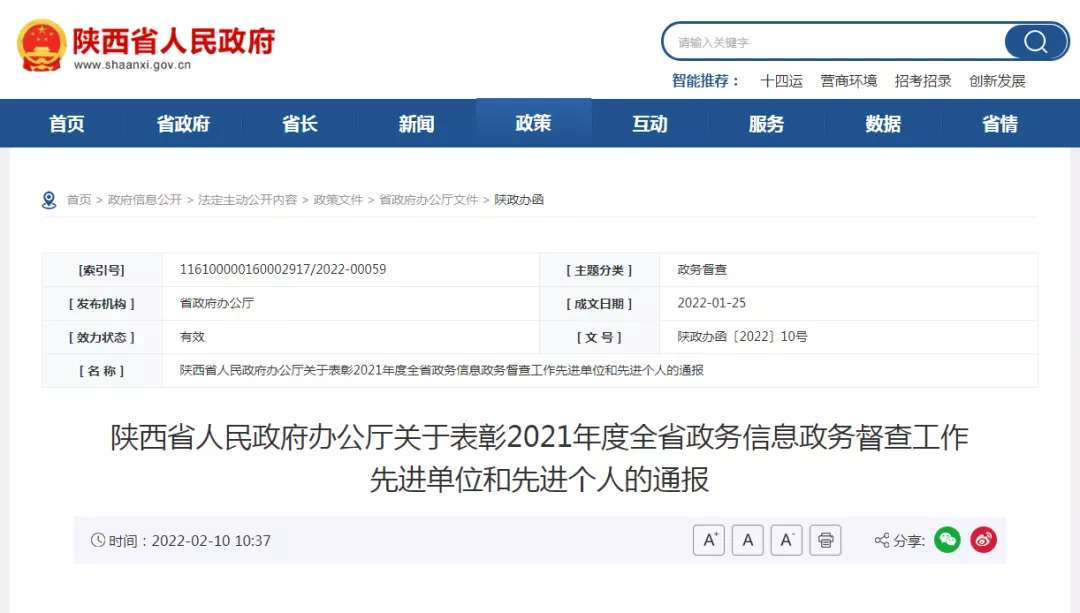1080x613 pixels.
Task: Open the 政策 navigation tab
Action: [x=533, y=123]
